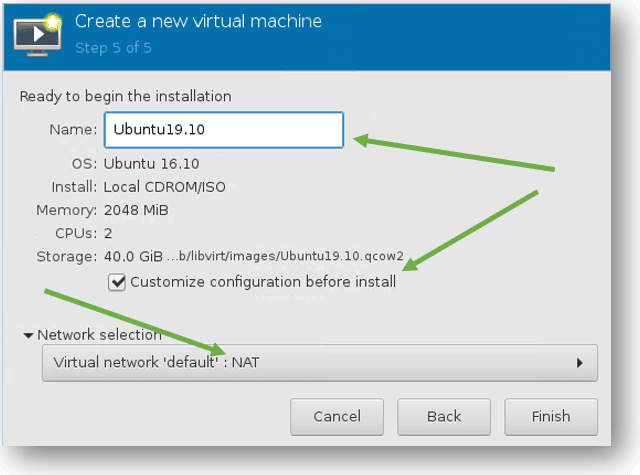Collapse the Network selection expander triangle

tap(28, 335)
